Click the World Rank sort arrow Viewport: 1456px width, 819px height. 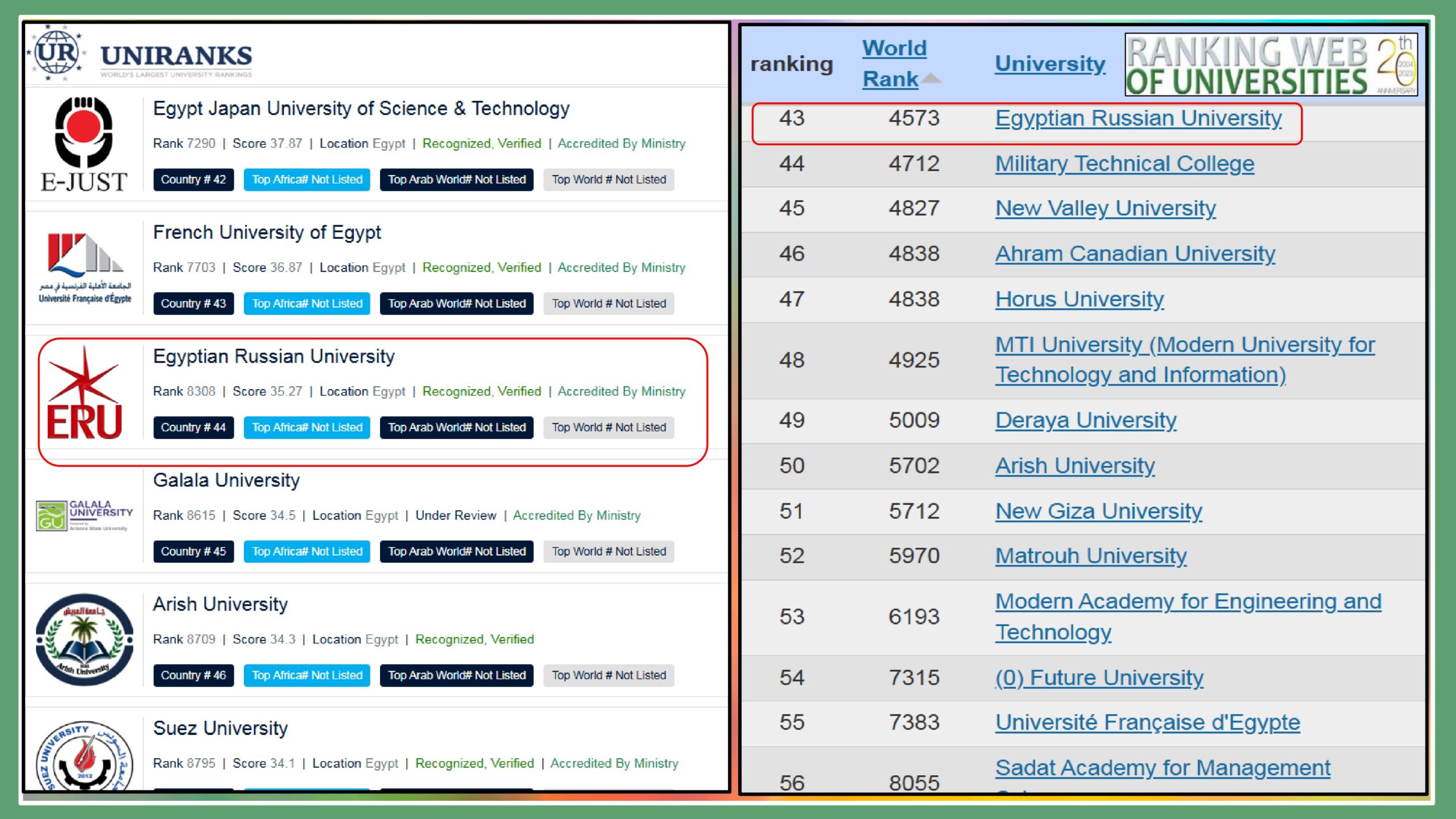[931, 78]
